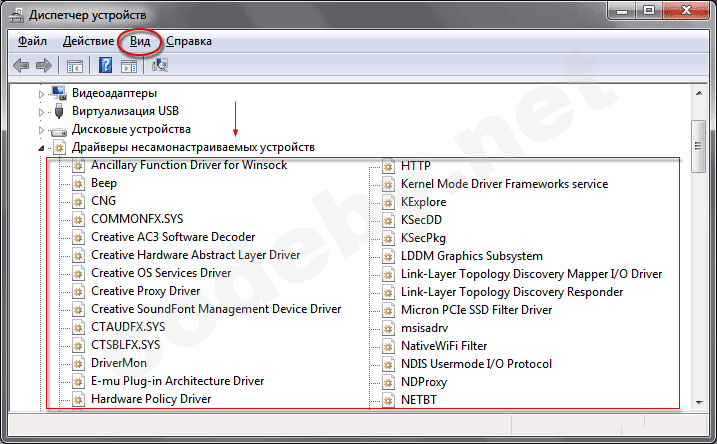Click the Видеоадаптеры monitor icon

tap(59, 93)
